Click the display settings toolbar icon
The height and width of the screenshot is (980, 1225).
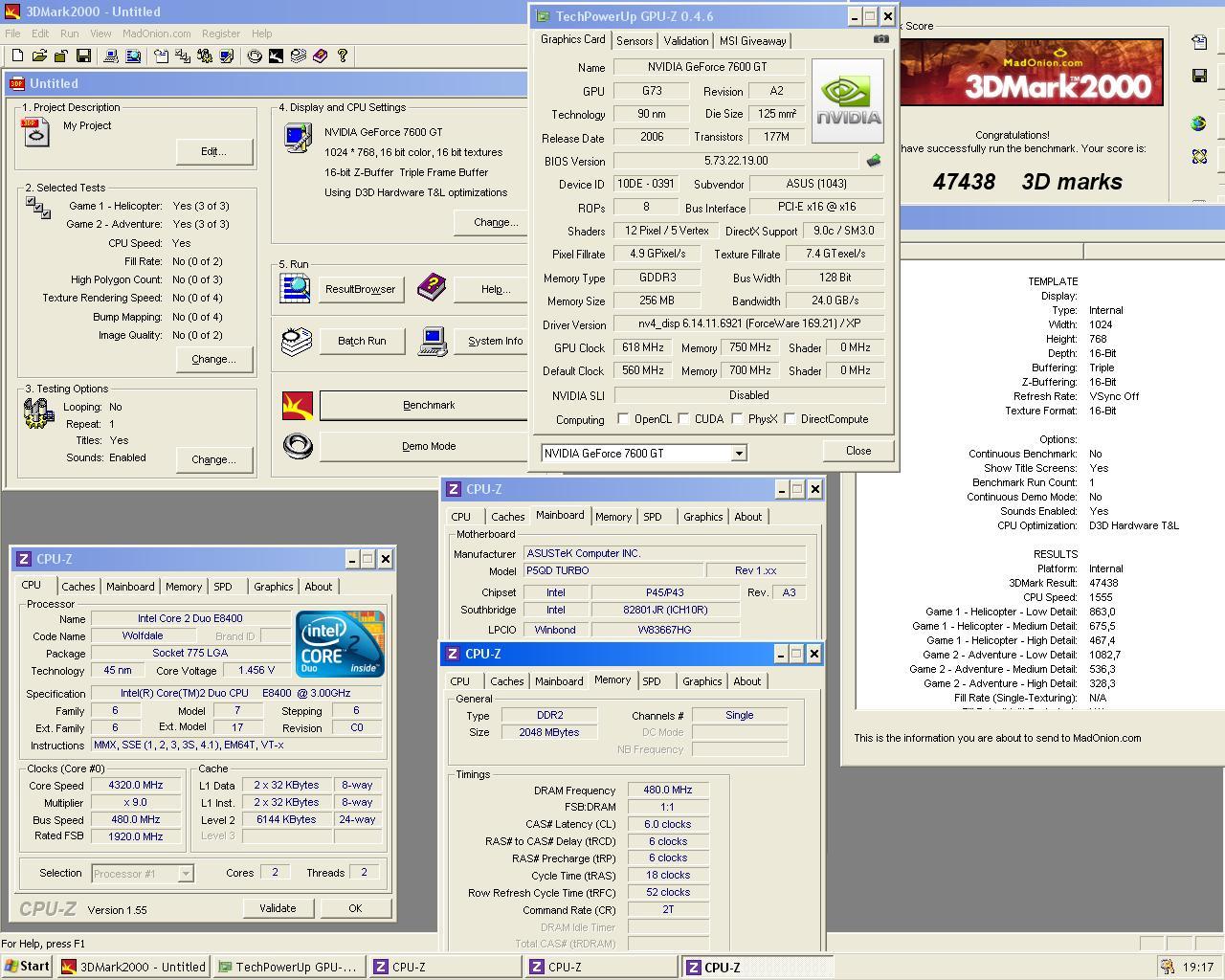tap(227, 56)
